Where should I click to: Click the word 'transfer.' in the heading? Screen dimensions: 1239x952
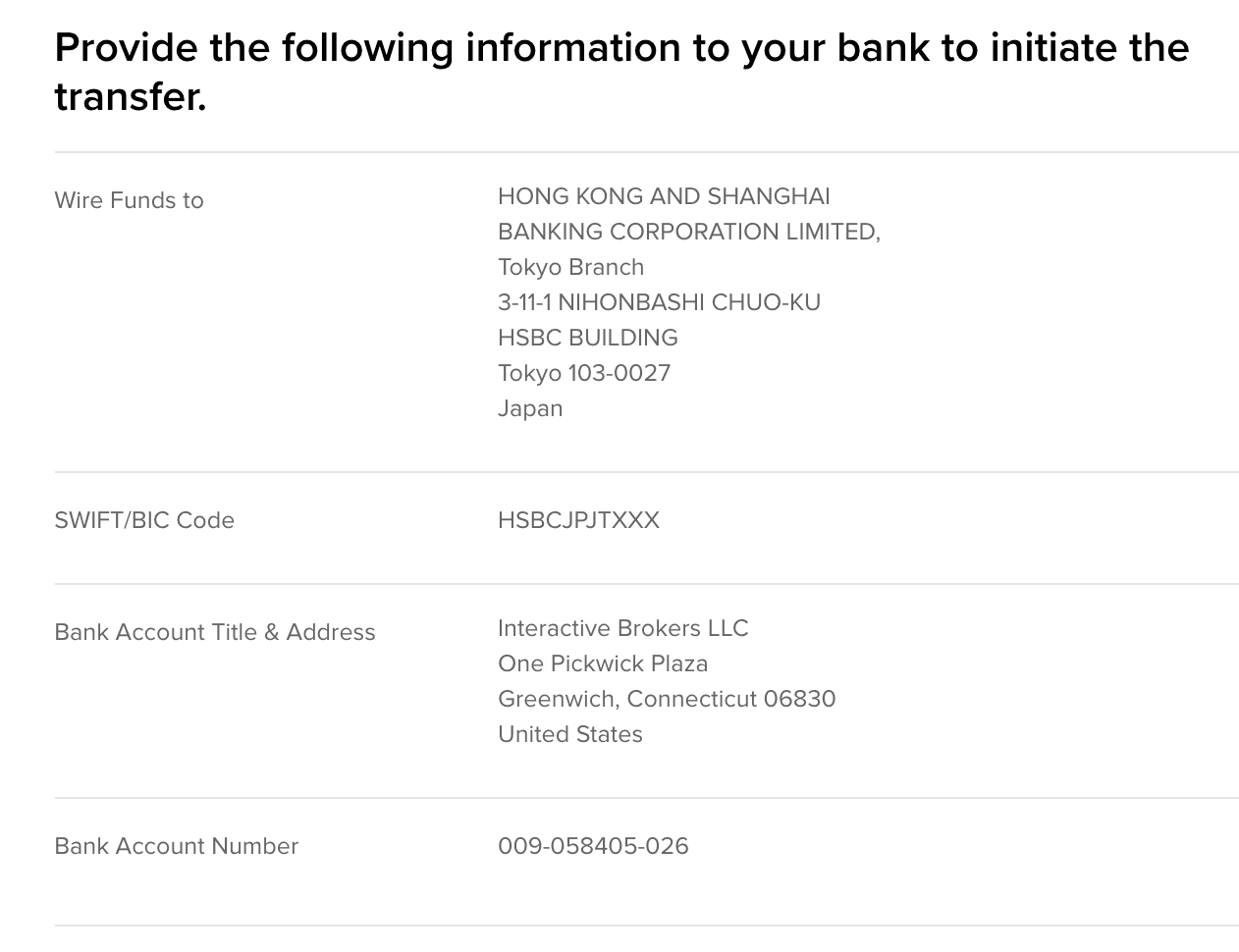click(x=131, y=96)
